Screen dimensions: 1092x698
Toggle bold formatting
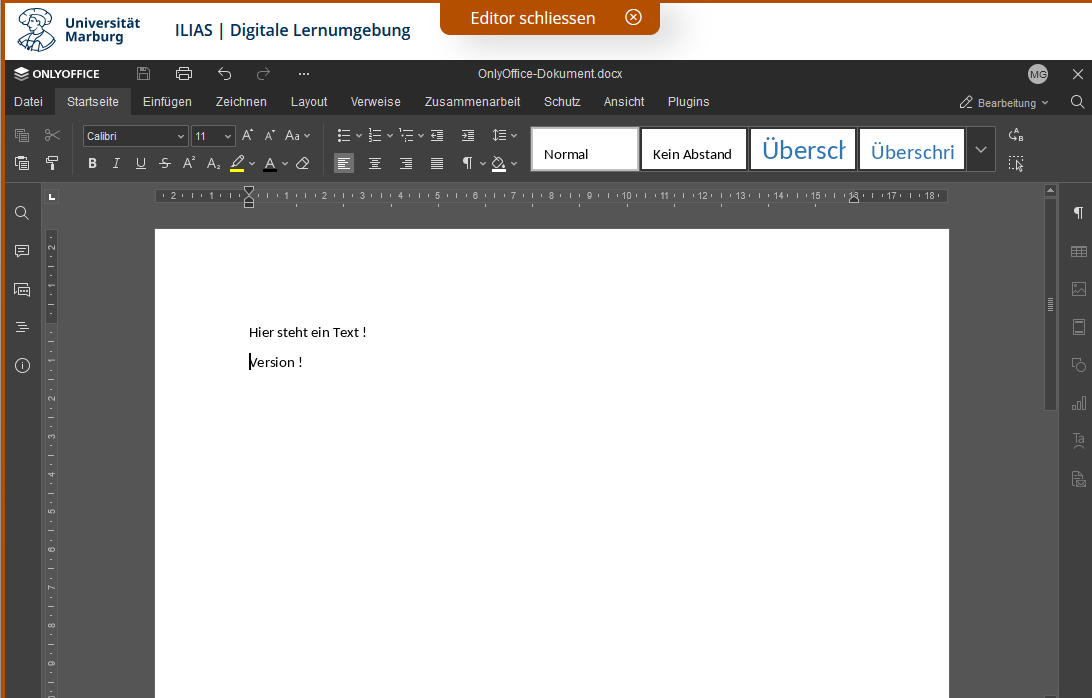point(92,163)
